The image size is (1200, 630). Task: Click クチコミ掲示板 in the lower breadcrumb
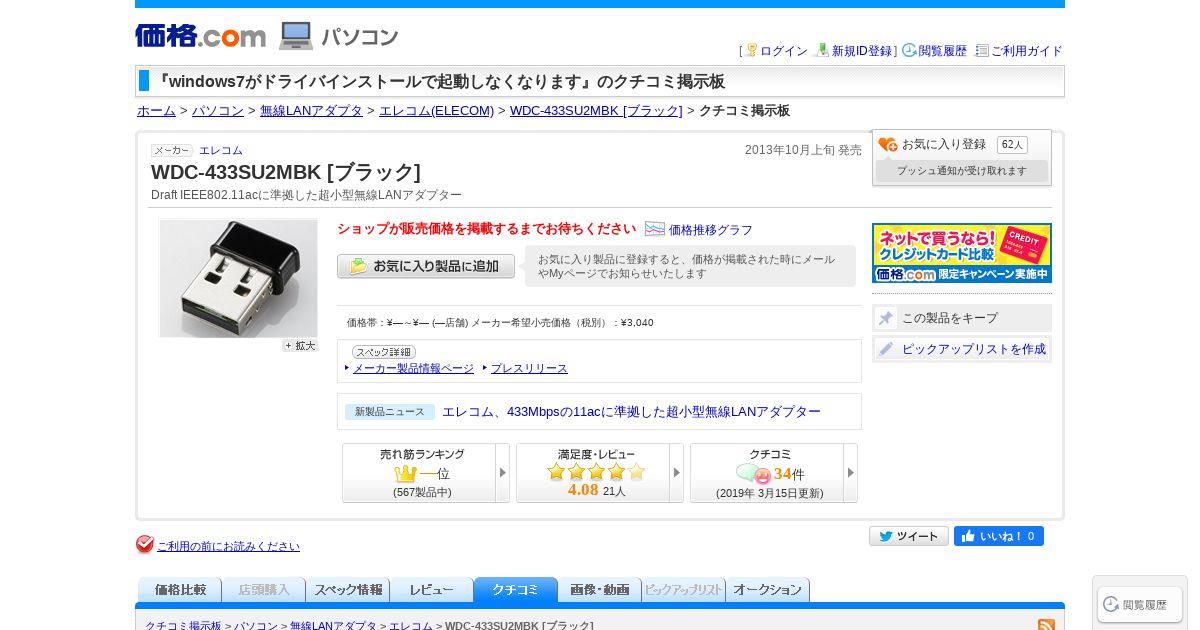(x=183, y=626)
